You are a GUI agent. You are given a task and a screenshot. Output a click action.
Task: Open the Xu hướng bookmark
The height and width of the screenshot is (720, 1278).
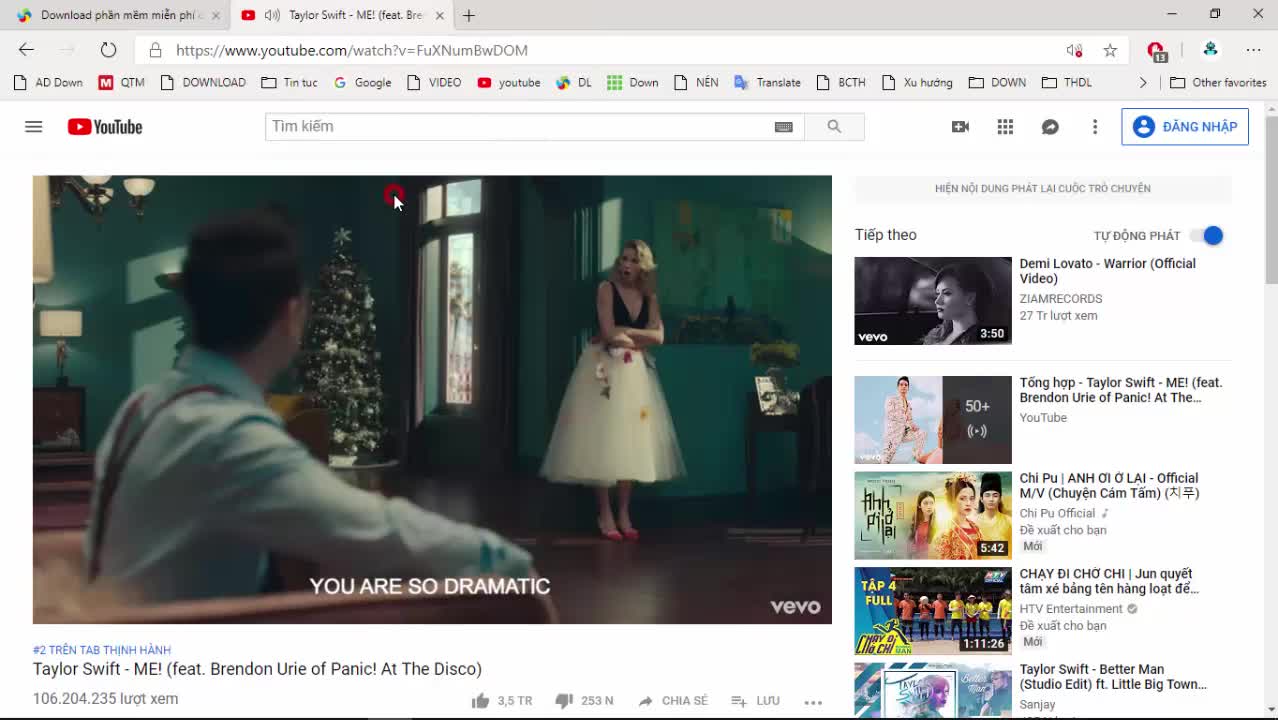click(x=917, y=83)
